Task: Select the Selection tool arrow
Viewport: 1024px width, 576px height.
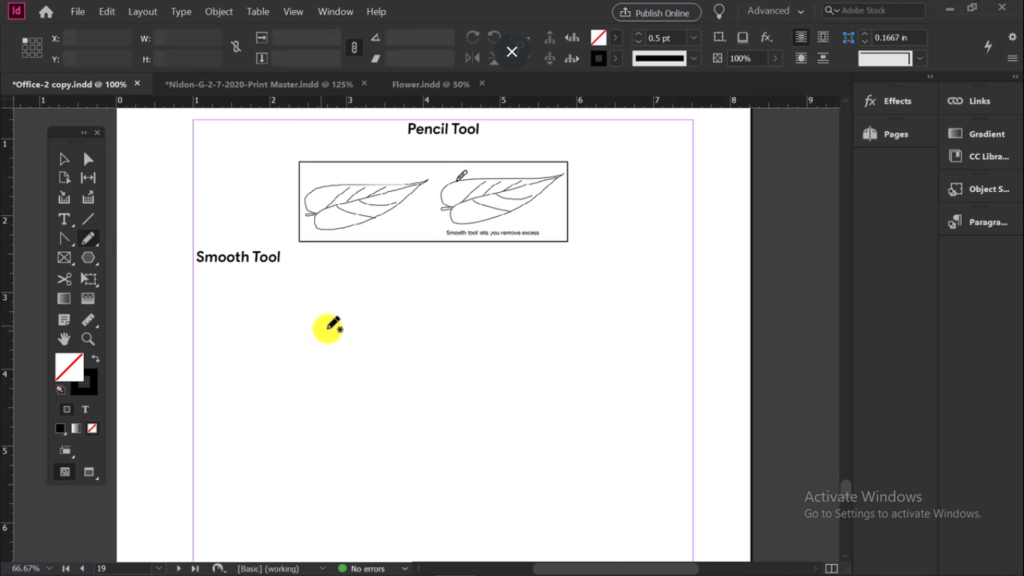Action: click(x=64, y=159)
